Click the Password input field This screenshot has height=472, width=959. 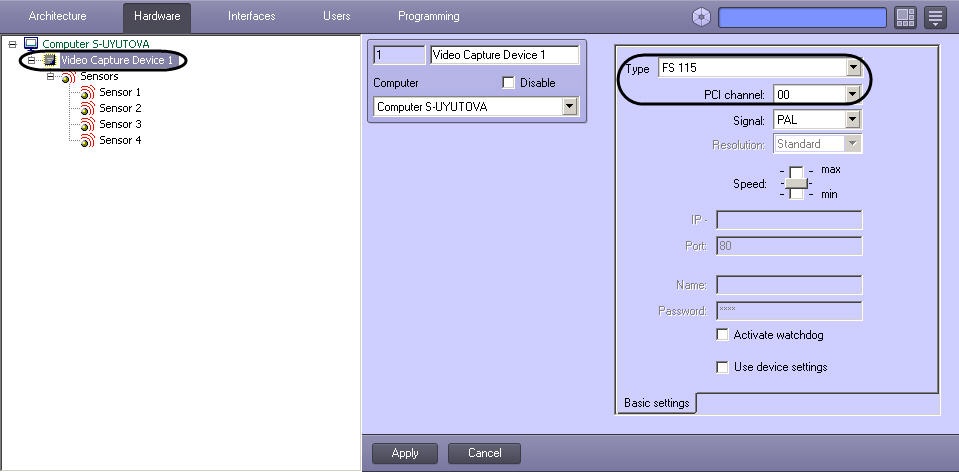(x=789, y=311)
